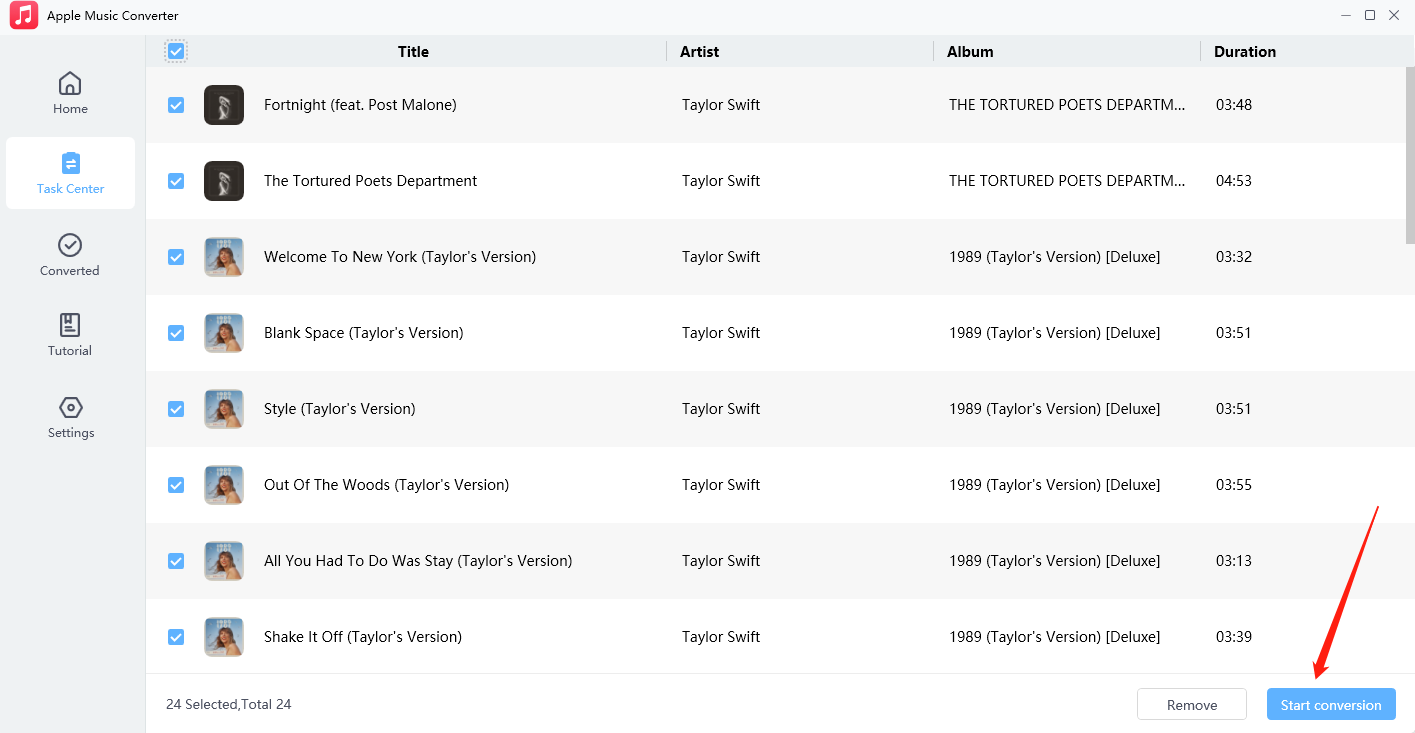Click the Duration column header

point(1244,52)
